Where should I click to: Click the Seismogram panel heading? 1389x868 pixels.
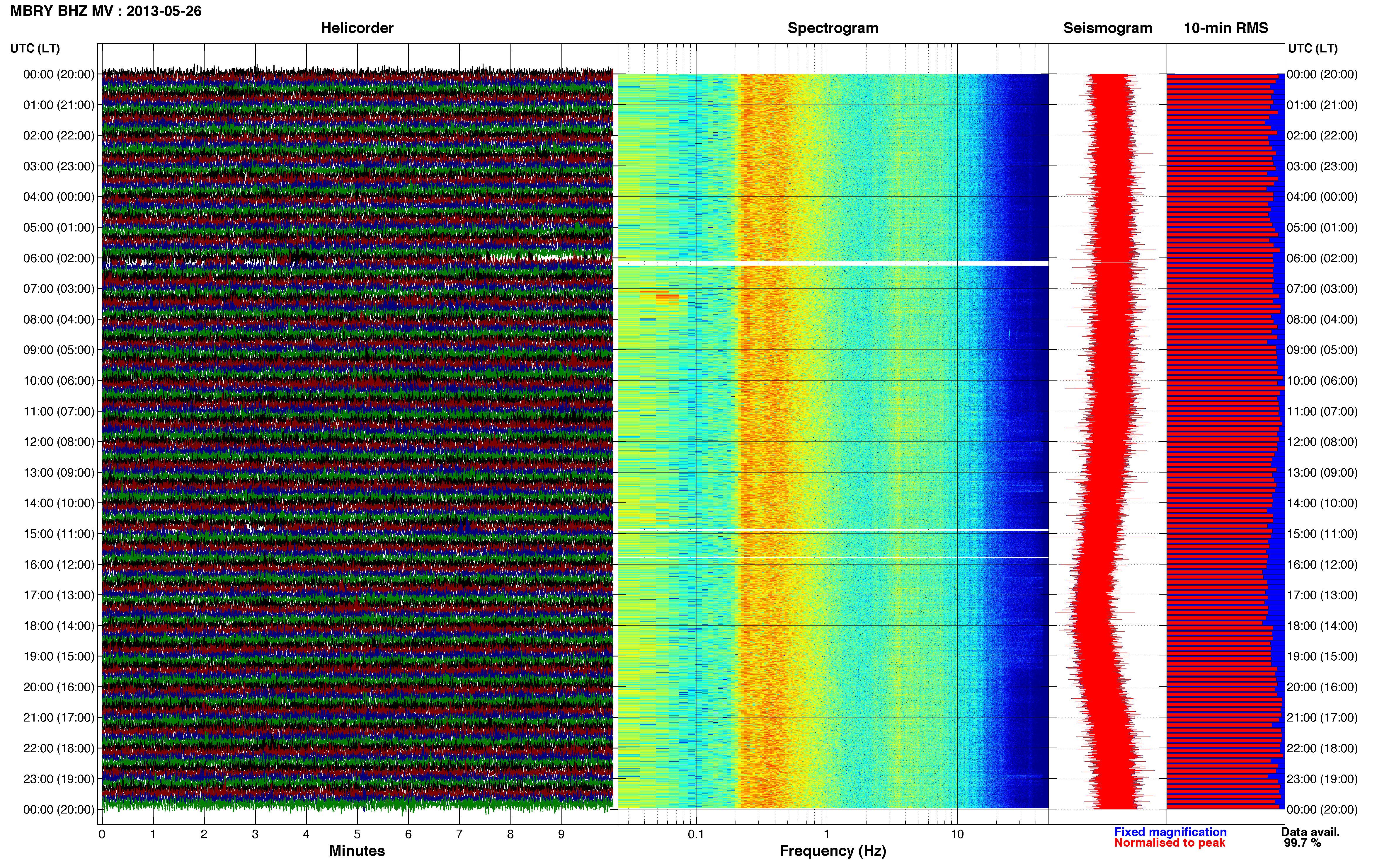(1108, 28)
